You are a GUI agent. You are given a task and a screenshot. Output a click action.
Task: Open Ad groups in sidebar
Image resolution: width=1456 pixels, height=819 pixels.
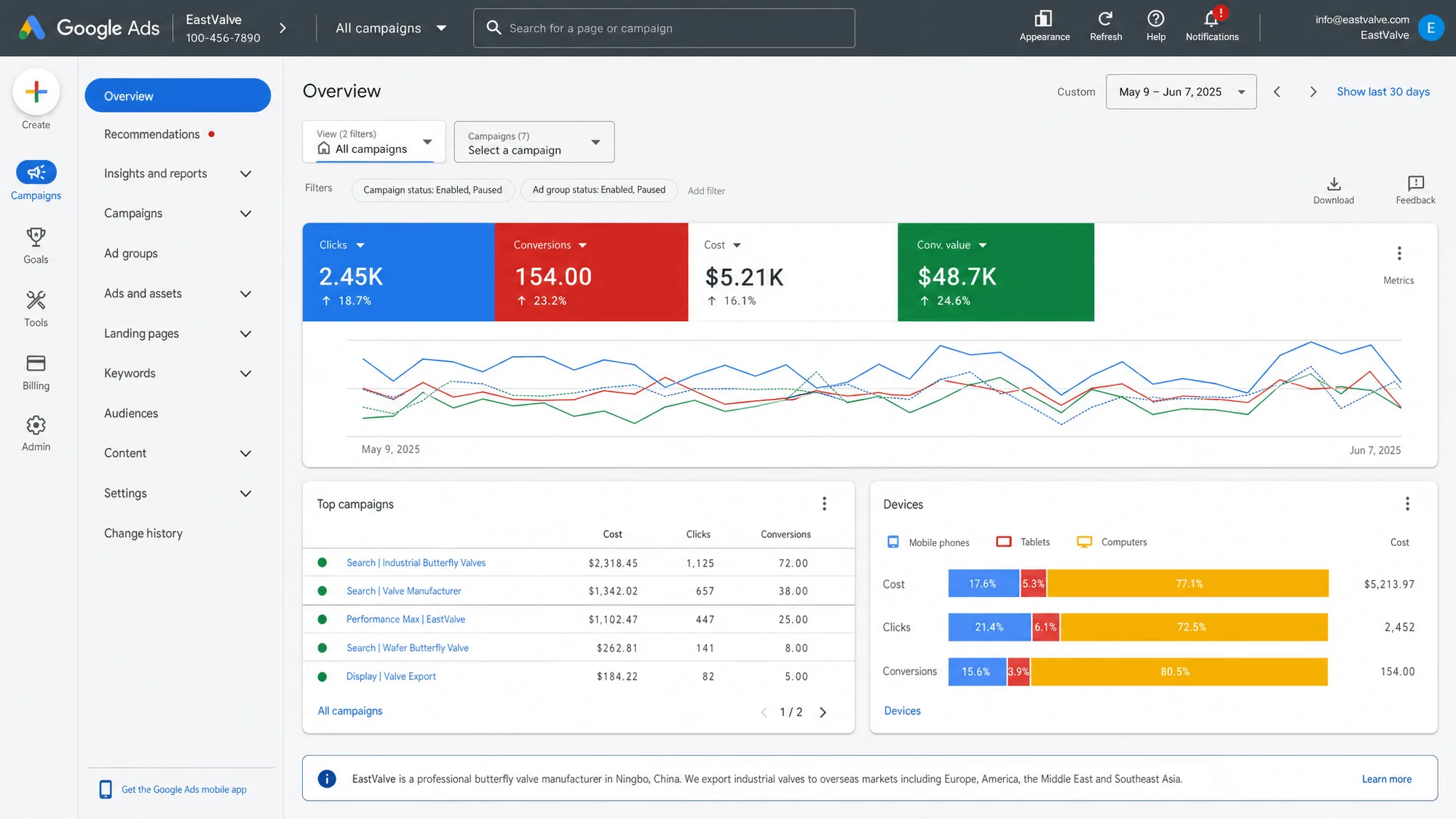pyautogui.click(x=130, y=253)
